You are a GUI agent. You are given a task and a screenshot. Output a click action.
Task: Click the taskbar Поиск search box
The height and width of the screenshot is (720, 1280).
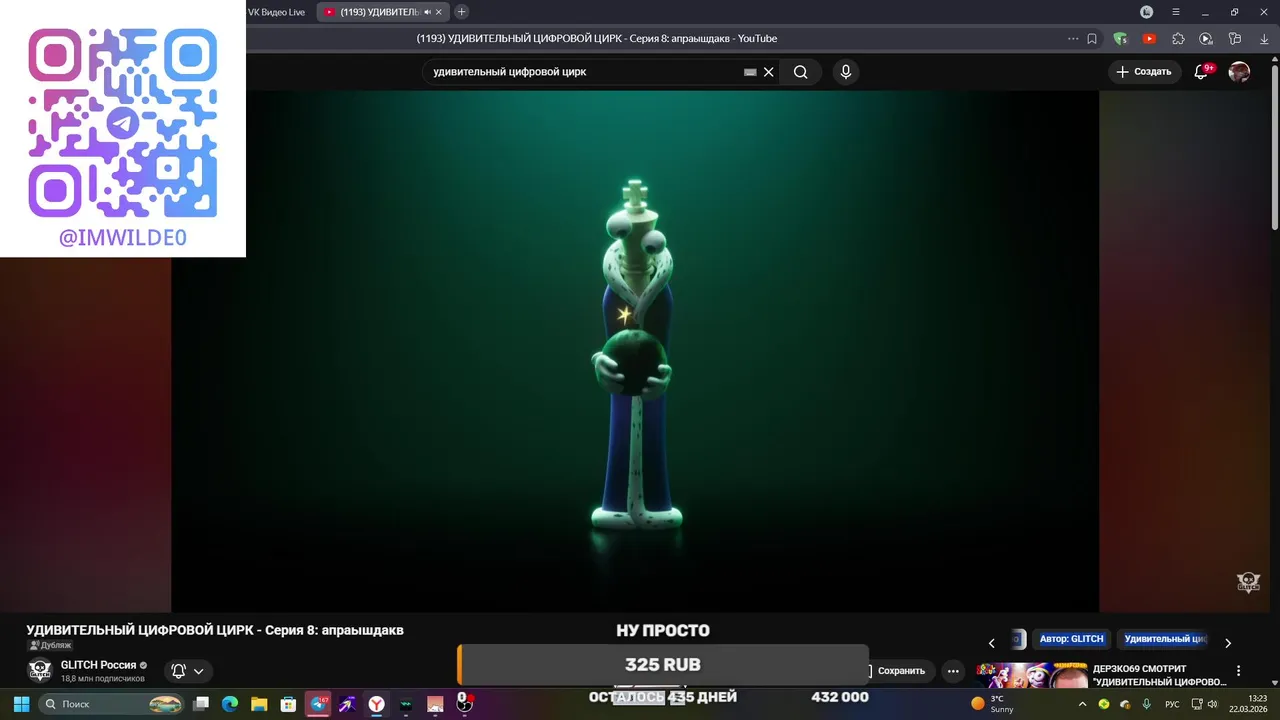coord(112,704)
